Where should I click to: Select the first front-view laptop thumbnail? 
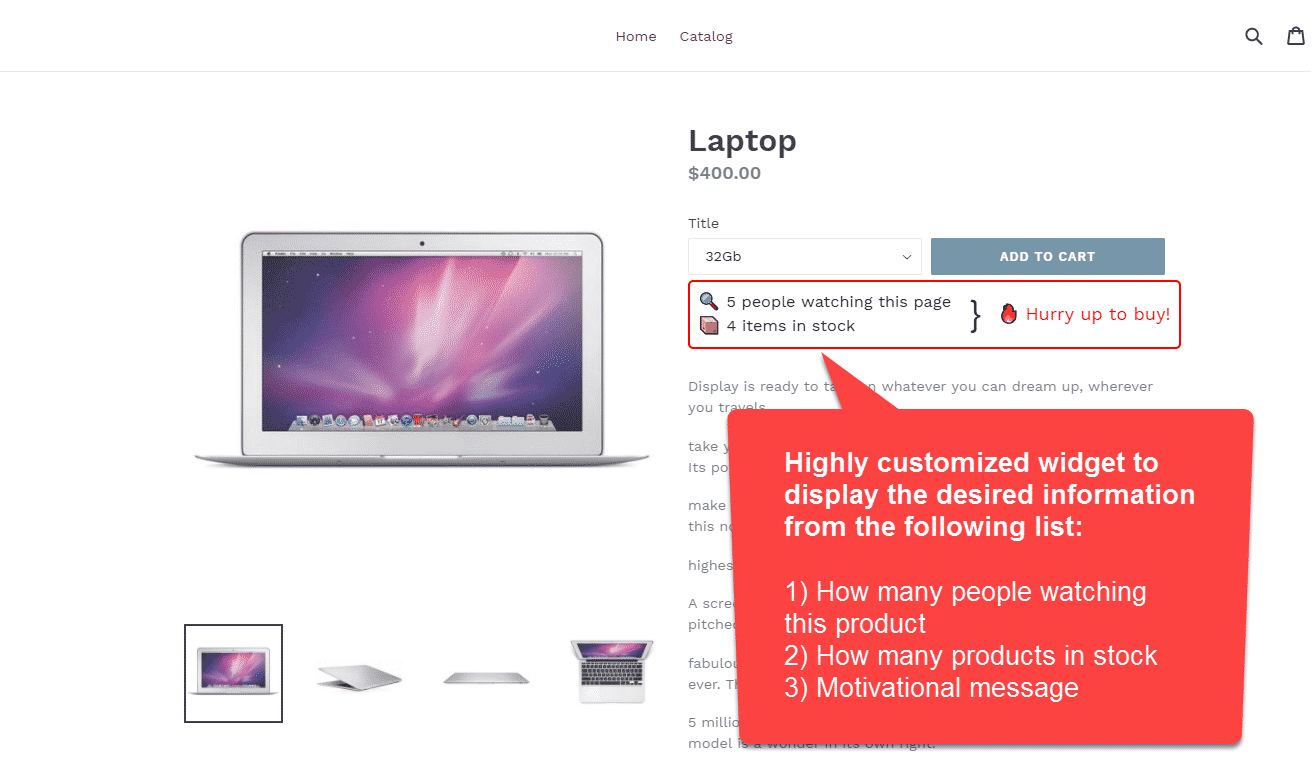tap(233, 673)
